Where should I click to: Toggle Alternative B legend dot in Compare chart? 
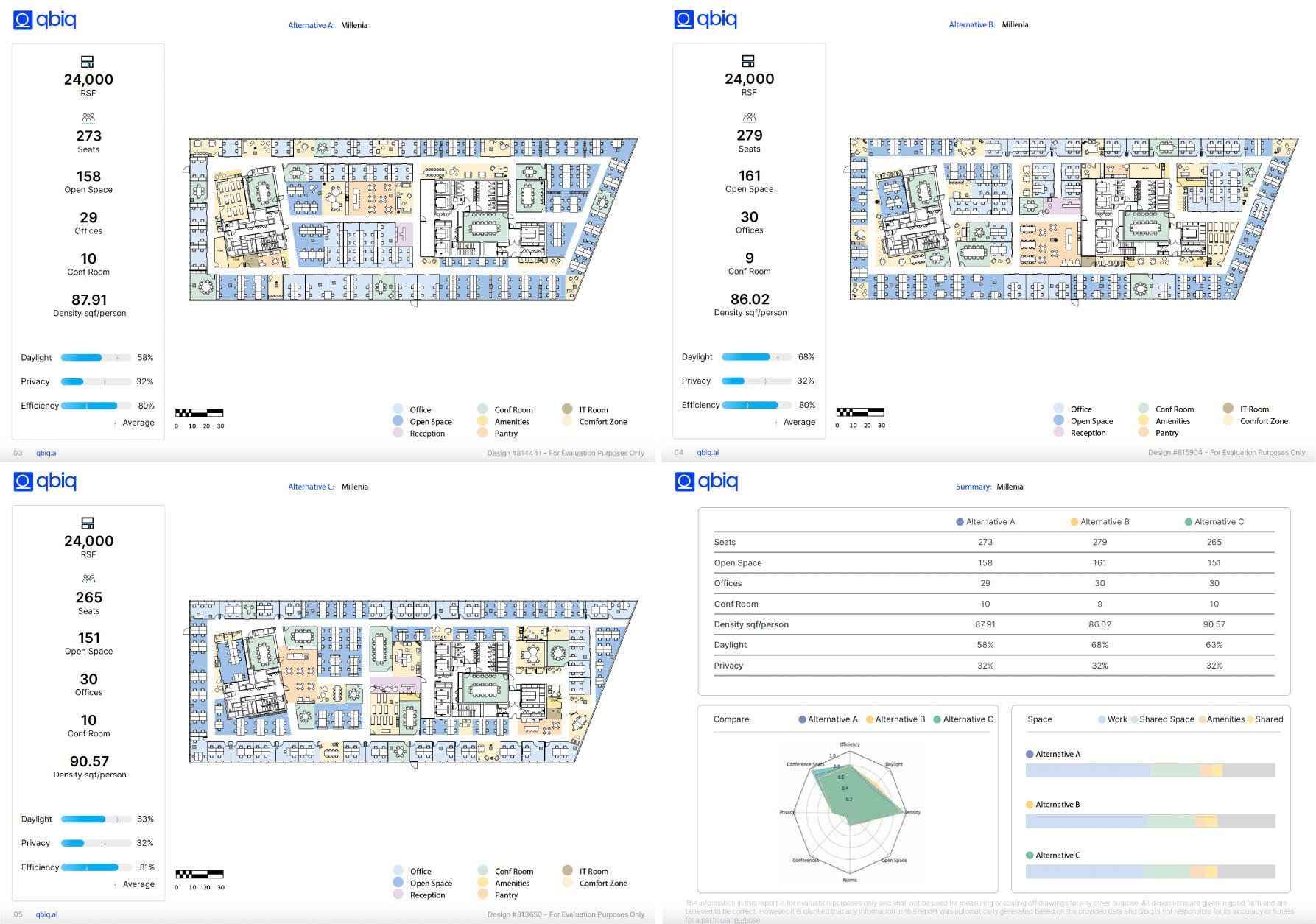pyautogui.click(x=870, y=719)
